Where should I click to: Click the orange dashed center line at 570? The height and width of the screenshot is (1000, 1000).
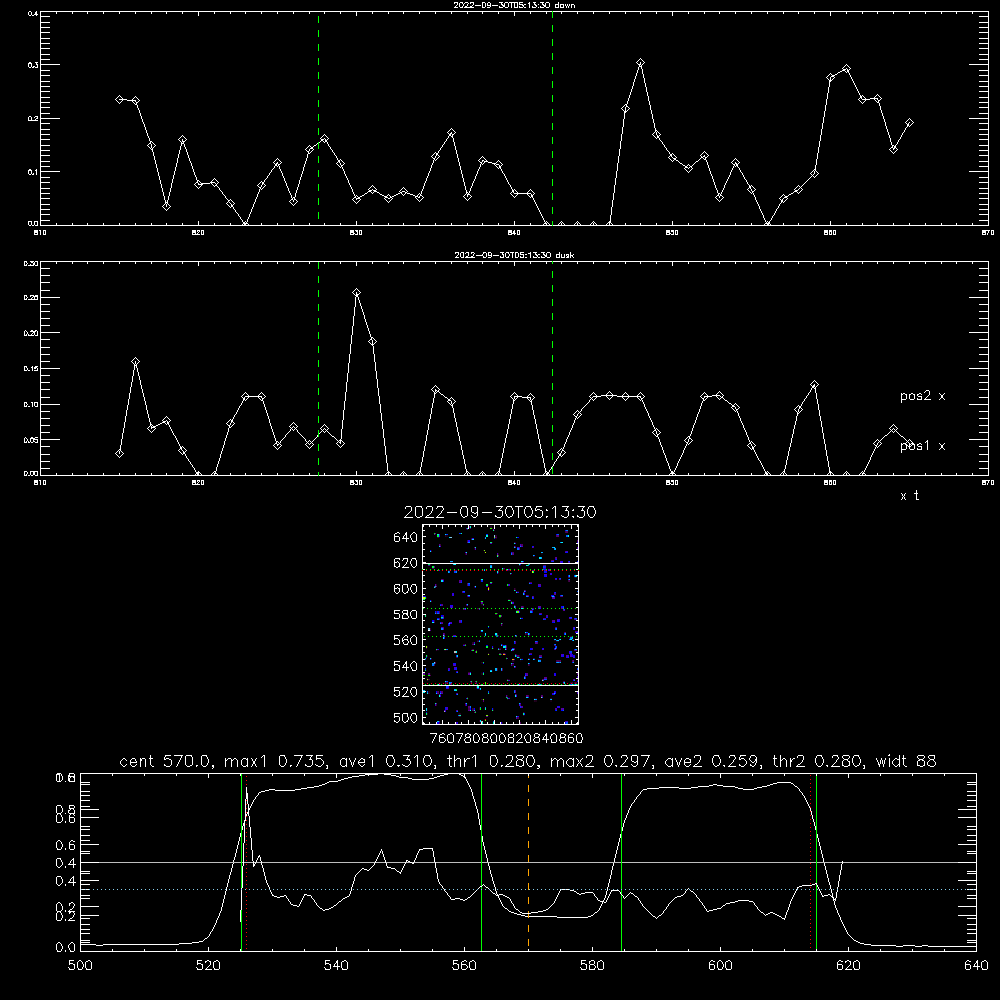(528, 861)
